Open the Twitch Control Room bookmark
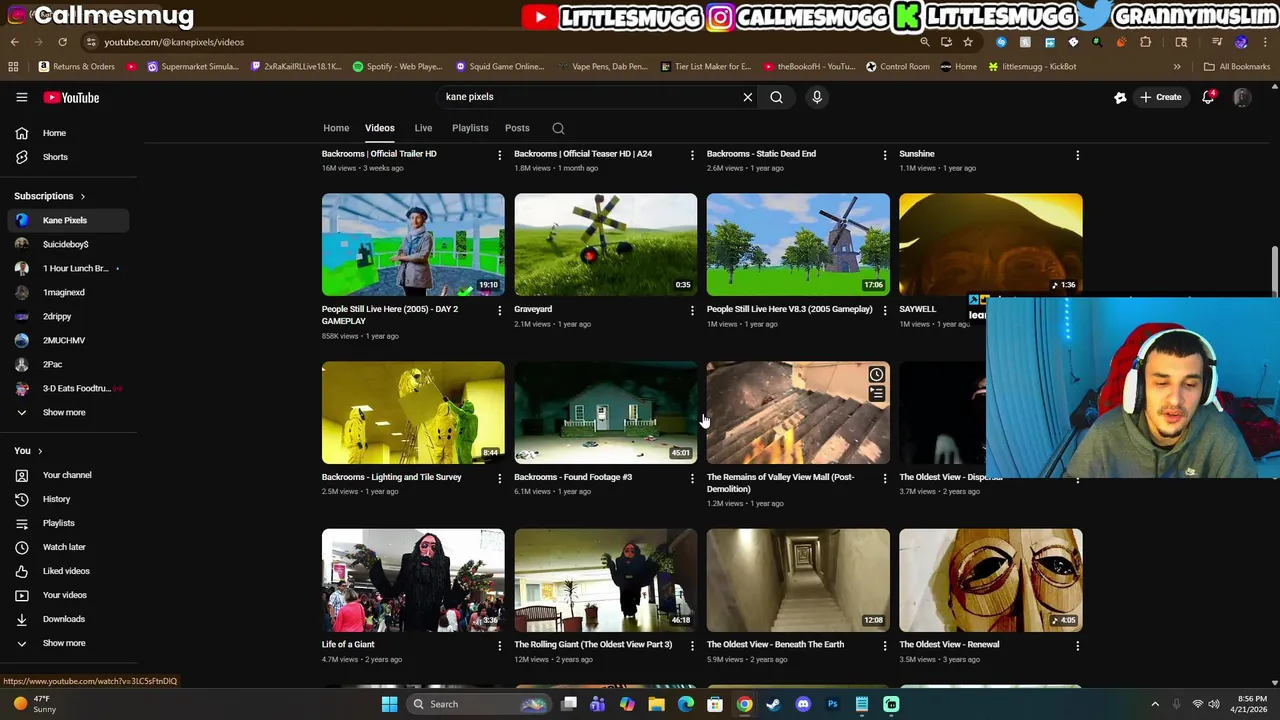Screen dimensions: 1280x720 pos(897,67)
